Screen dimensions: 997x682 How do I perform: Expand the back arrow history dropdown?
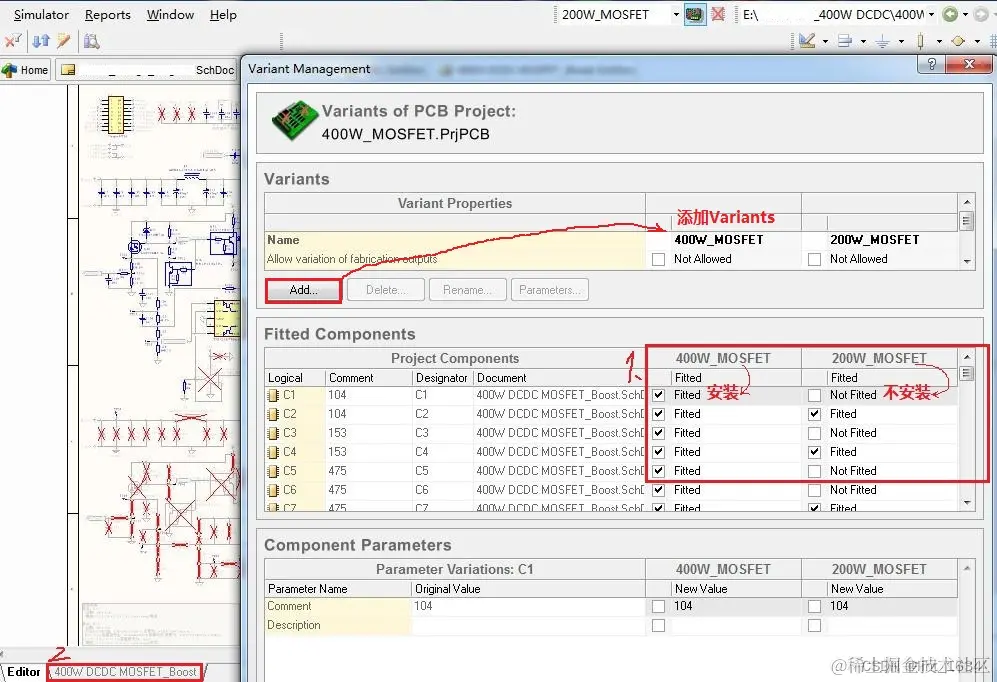click(965, 14)
